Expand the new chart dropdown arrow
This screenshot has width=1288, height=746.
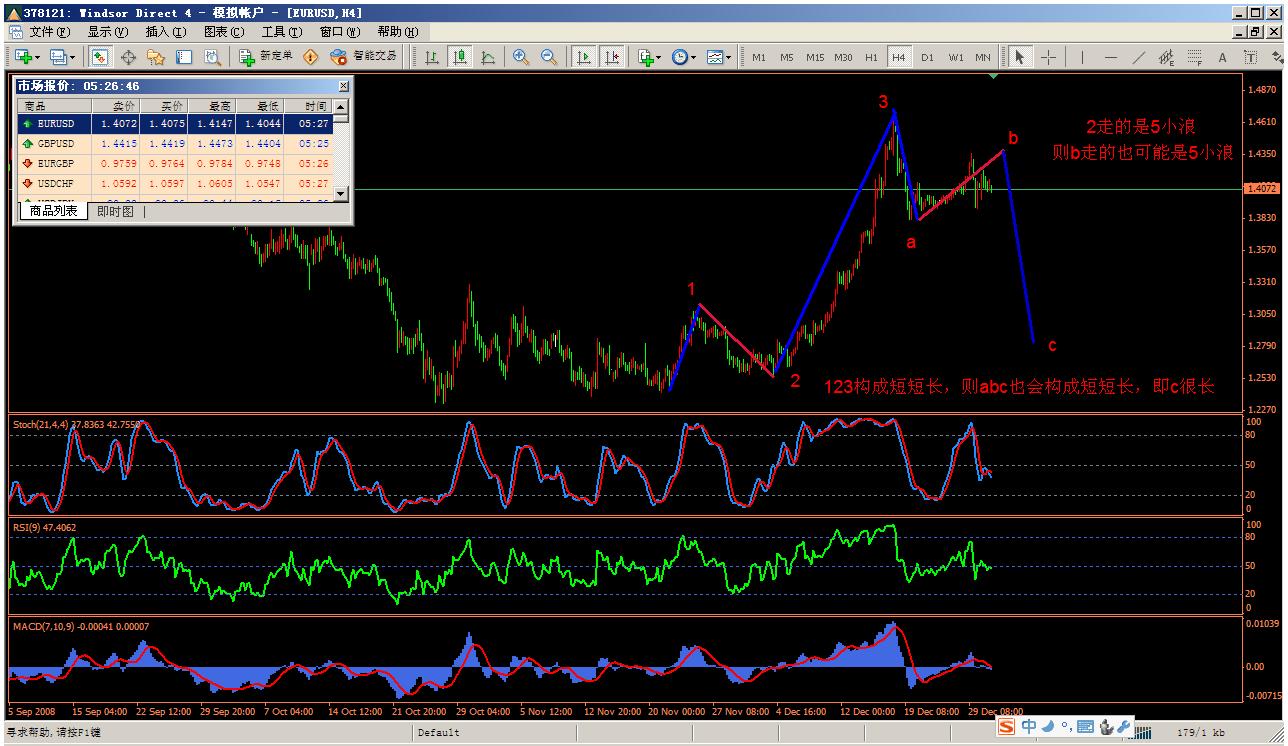coord(38,57)
